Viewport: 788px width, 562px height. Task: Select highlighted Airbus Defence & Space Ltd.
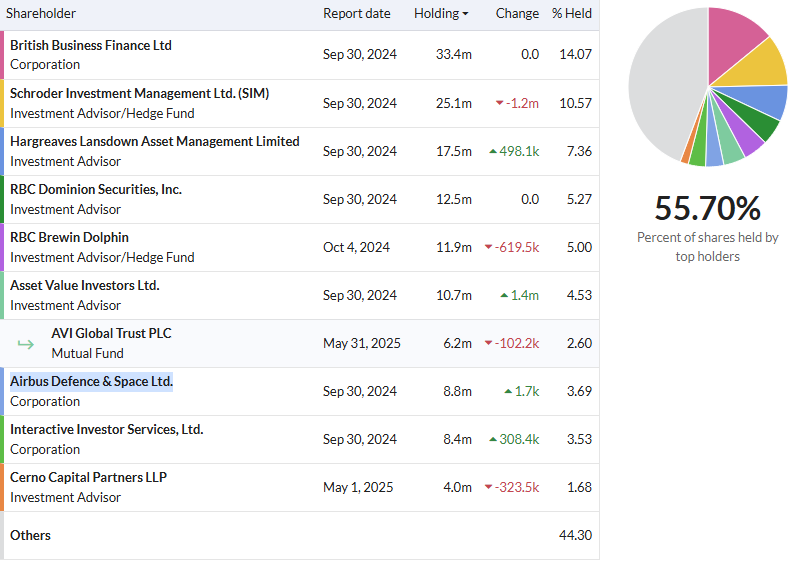(x=91, y=382)
